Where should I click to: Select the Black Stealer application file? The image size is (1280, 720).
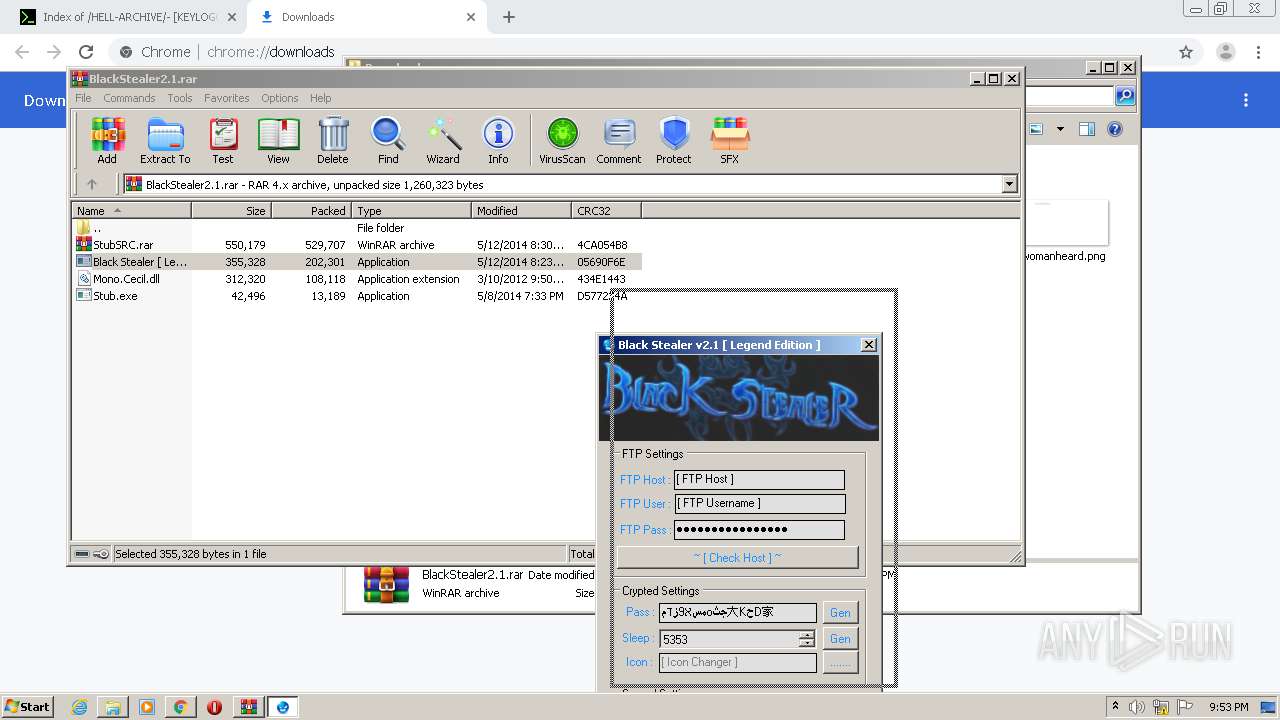click(x=357, y=262)
